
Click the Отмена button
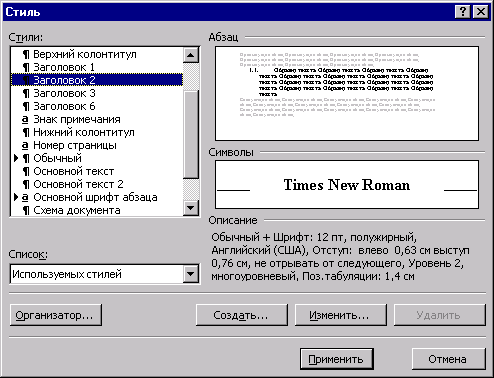click(x=448, y=359)
